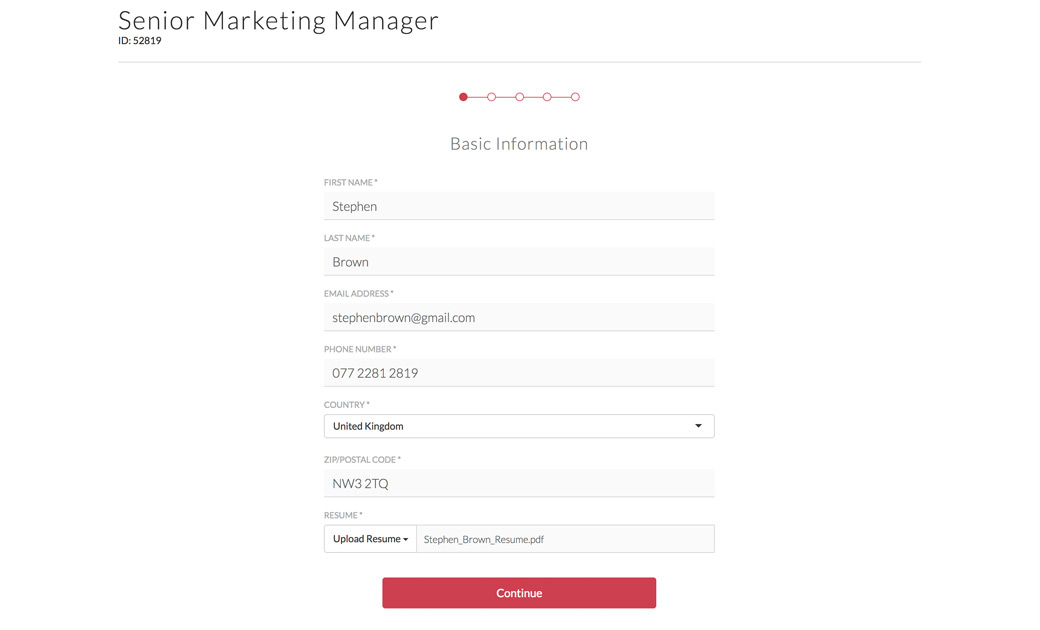Go to the fourth progress step circle
Image resolution: width=1040 pixels, height=630 pixels.
547,97
